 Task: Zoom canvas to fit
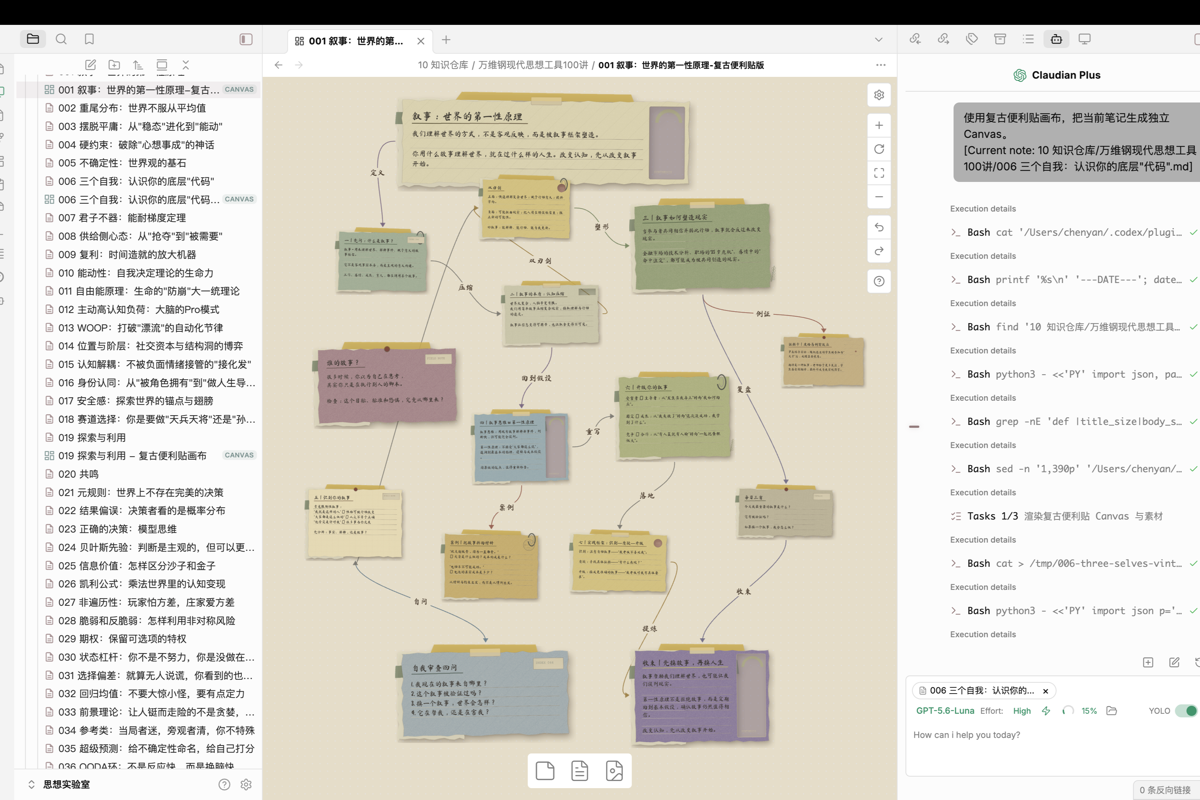coord(879,173)
